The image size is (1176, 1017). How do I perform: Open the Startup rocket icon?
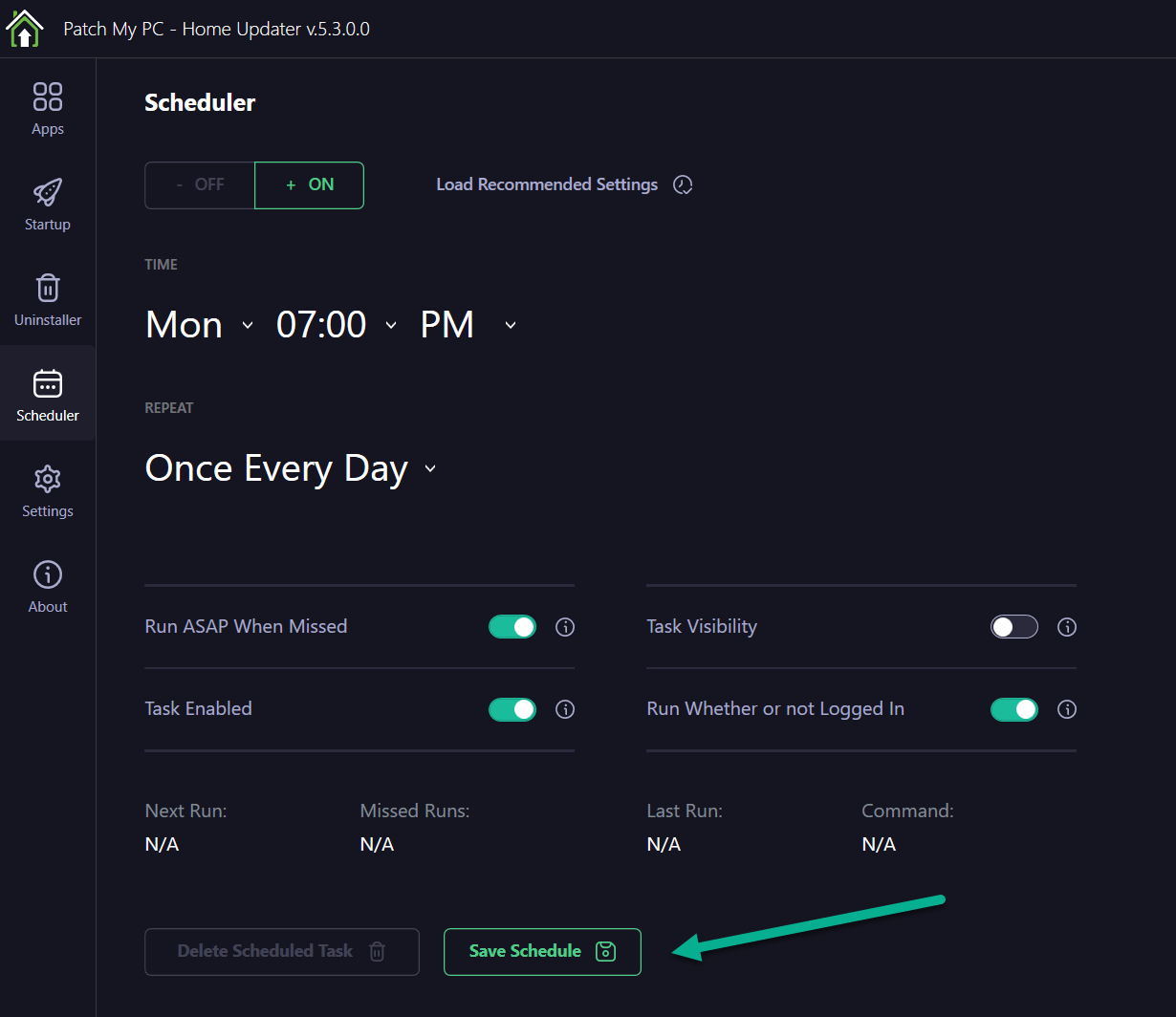47,192
